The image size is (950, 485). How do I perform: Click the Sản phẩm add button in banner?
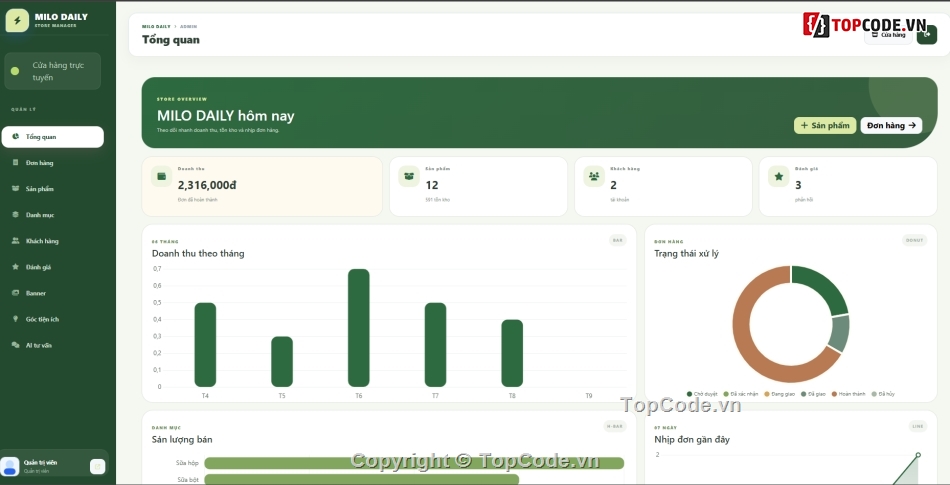[825, 125]
